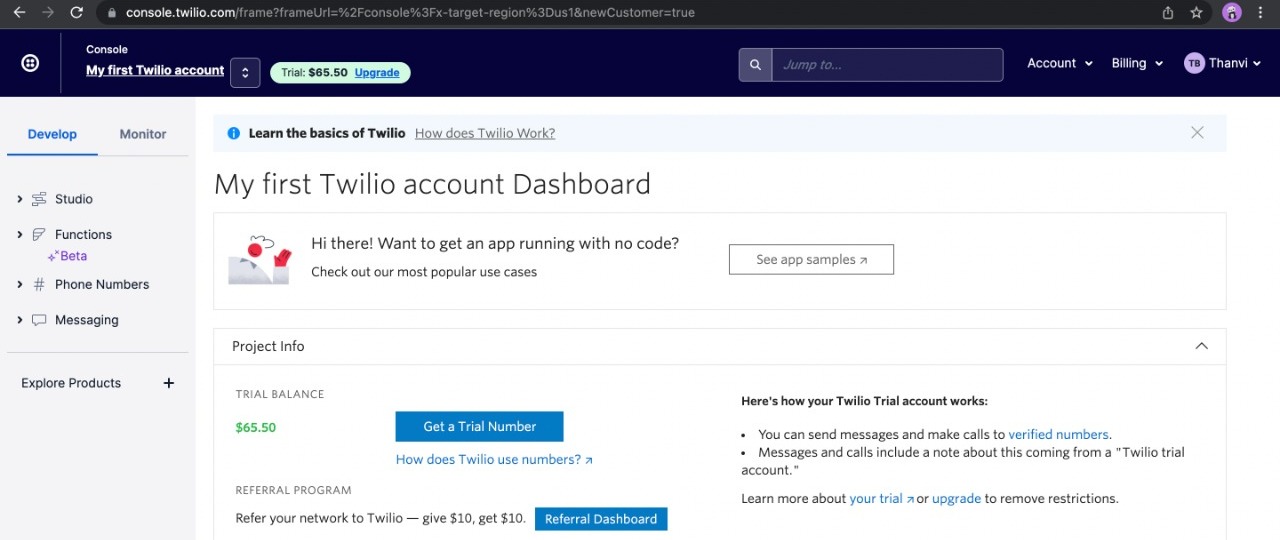Click the Studio icon in sidebar
The image size is (1280, 540).
click(39, 199)
